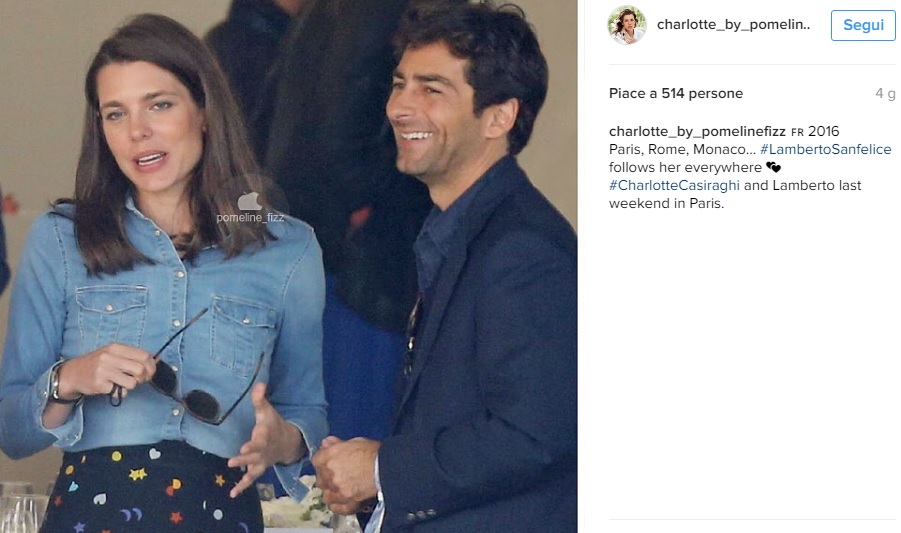
Task: Open the charlotte_by_pomelin.. username in the header
Action: pyautogui.click(x=733, y=24)
